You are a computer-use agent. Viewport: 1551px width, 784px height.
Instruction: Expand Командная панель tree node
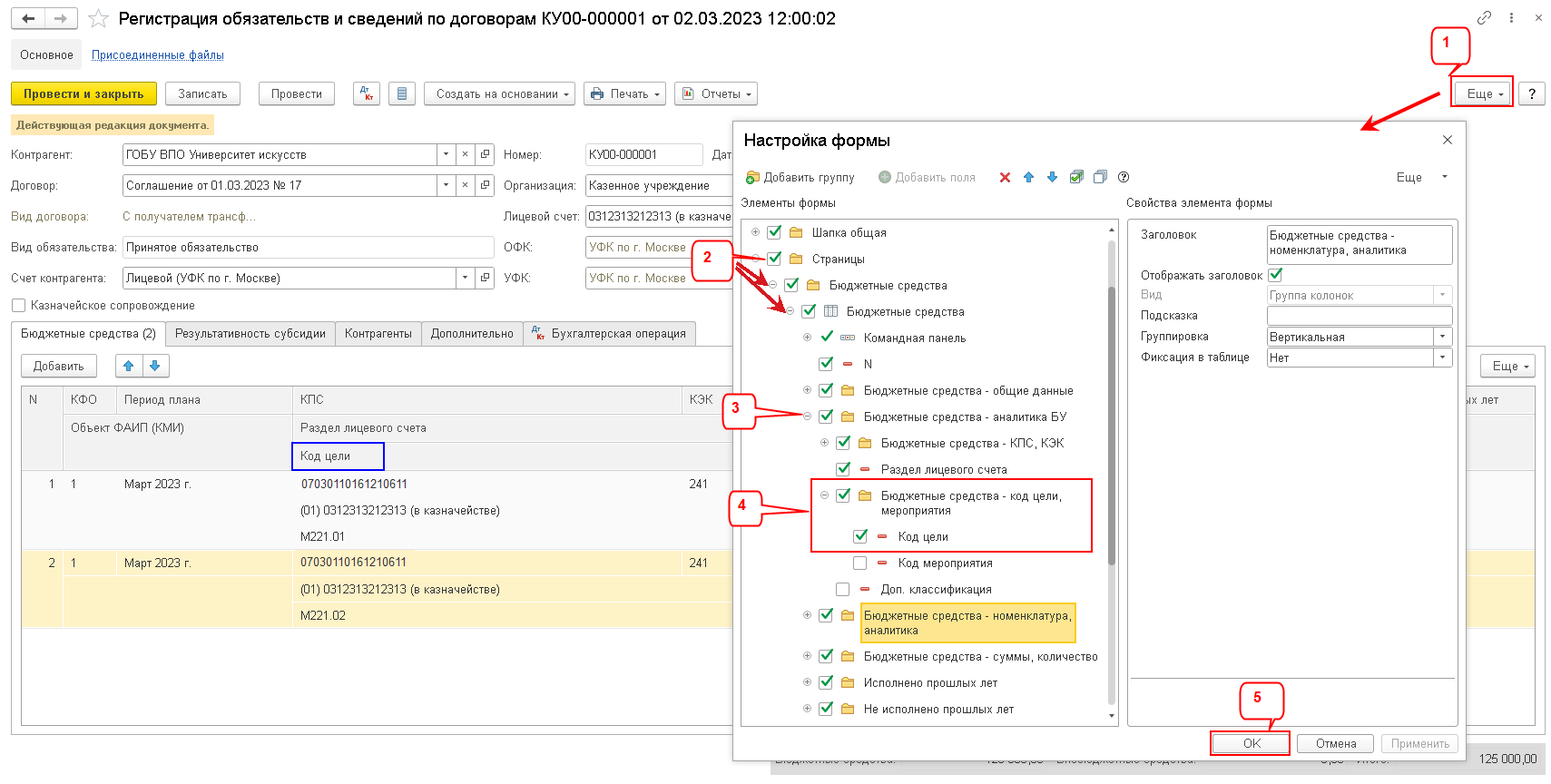(x=807, y=338)
